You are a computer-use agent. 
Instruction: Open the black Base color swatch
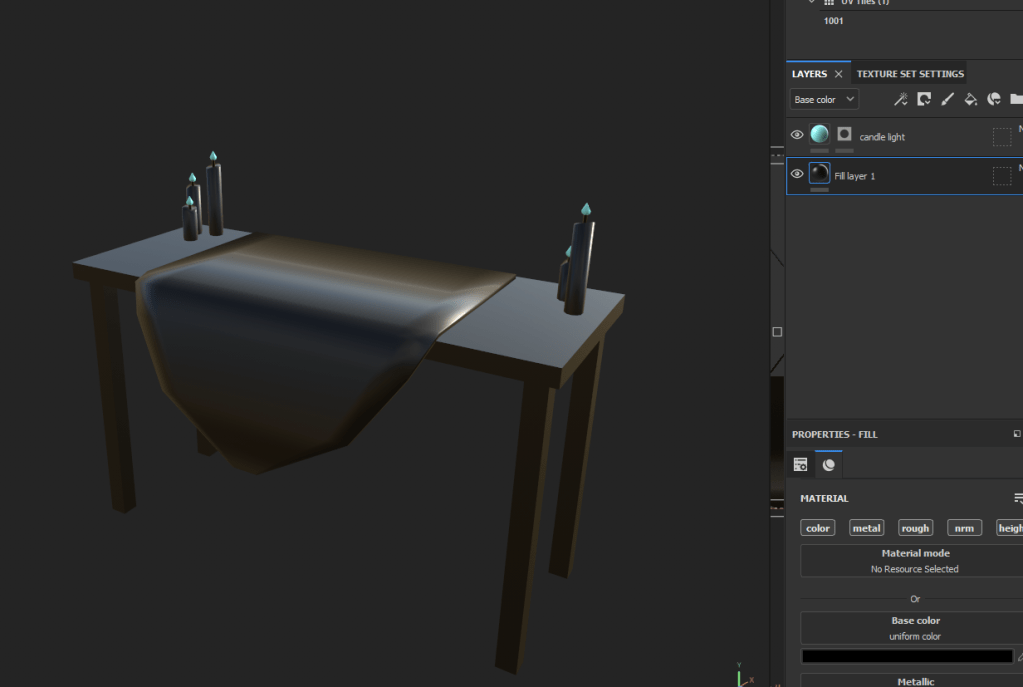(x=906, y=656)
